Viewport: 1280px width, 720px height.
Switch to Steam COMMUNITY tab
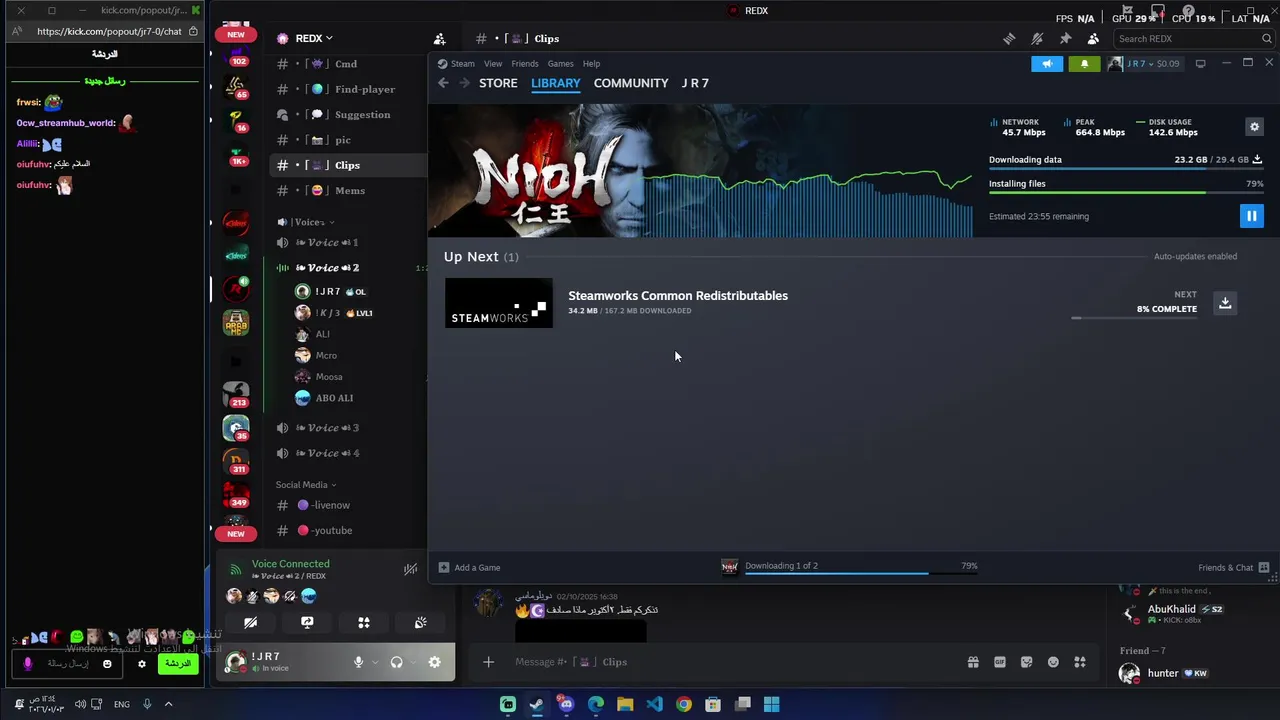pos(631,83)
